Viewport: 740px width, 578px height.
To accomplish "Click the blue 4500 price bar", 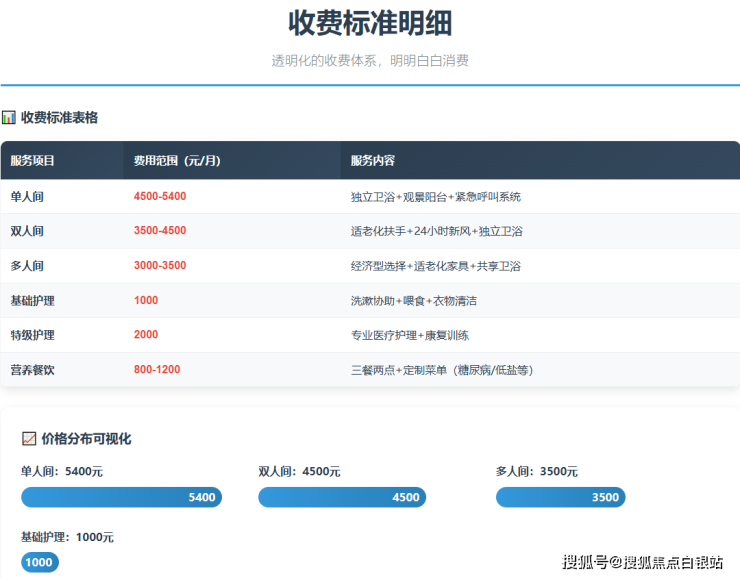I will (x=342, y=497).
